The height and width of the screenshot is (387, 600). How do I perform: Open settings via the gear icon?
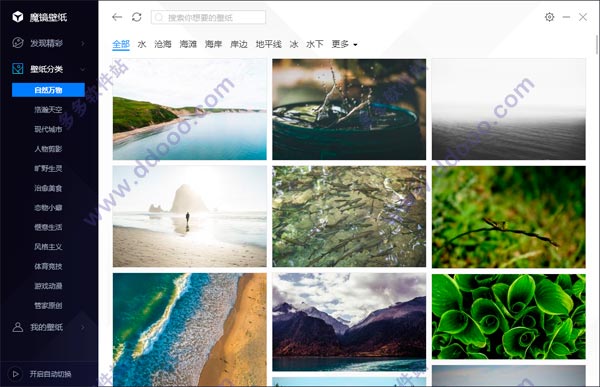(549, 17)
